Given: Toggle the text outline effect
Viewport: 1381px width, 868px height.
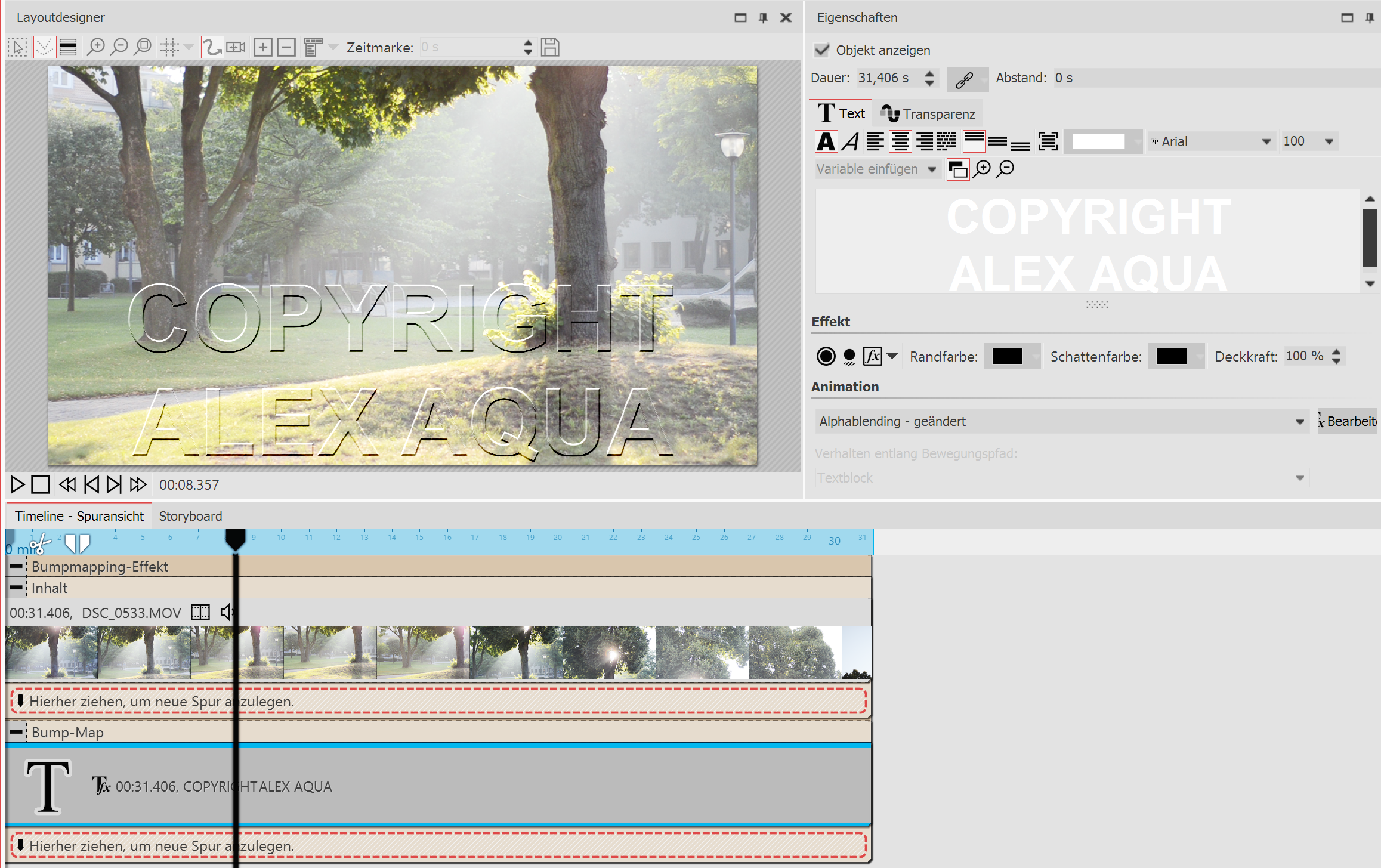Looking at the screenshot, I should click(826, 357).
